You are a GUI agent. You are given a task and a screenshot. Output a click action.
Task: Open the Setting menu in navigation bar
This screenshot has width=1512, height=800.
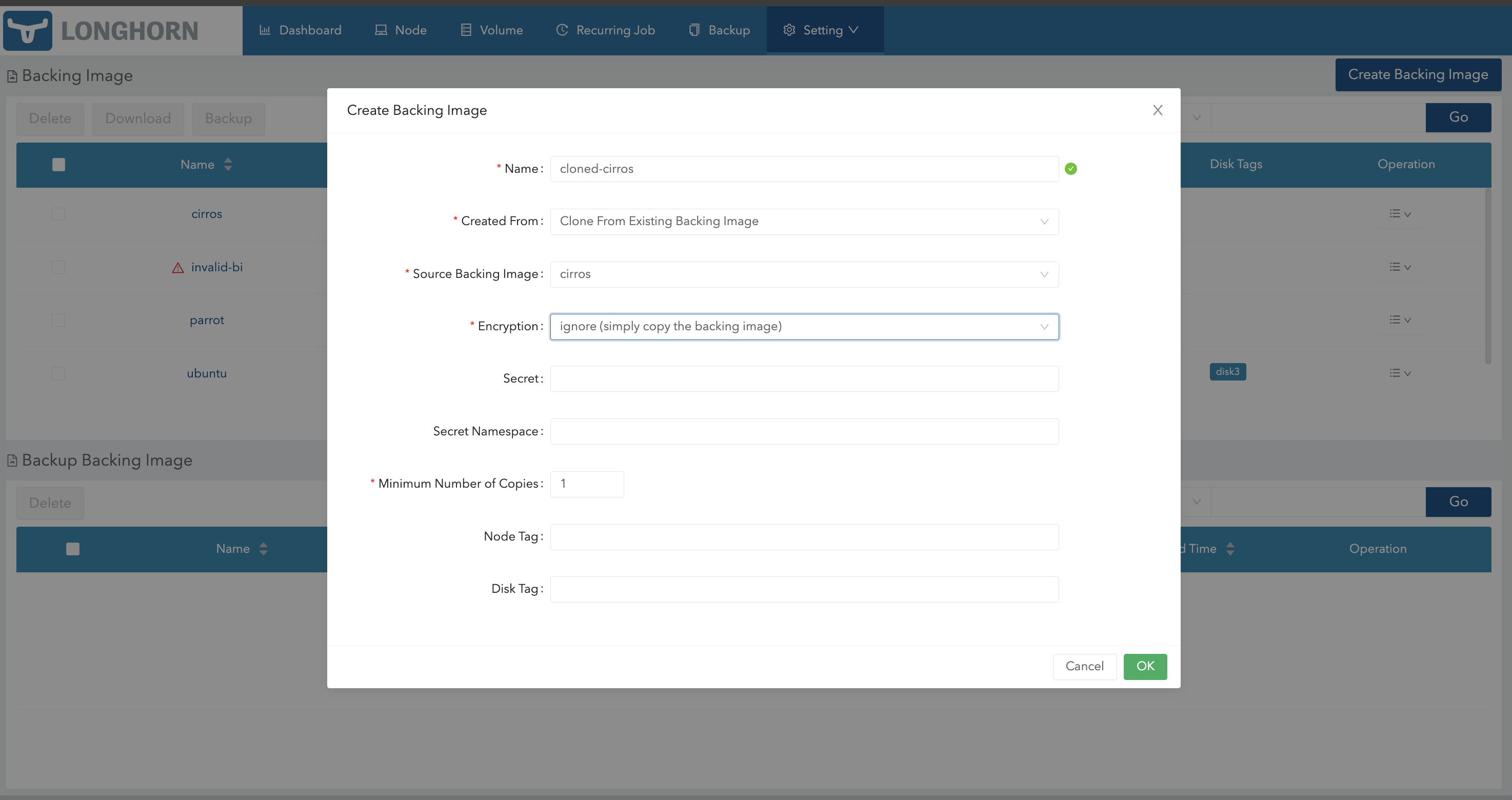click(824, 31)
